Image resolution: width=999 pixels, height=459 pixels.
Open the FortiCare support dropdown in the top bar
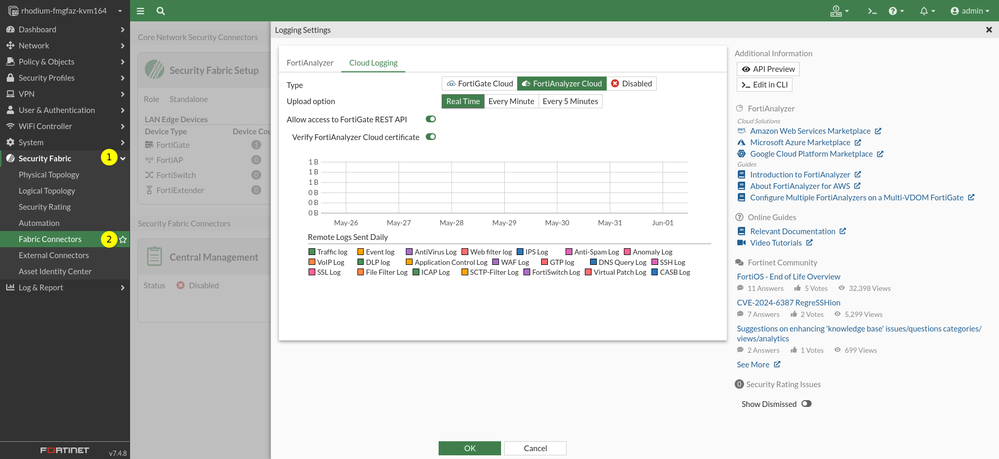coord(840,11)
